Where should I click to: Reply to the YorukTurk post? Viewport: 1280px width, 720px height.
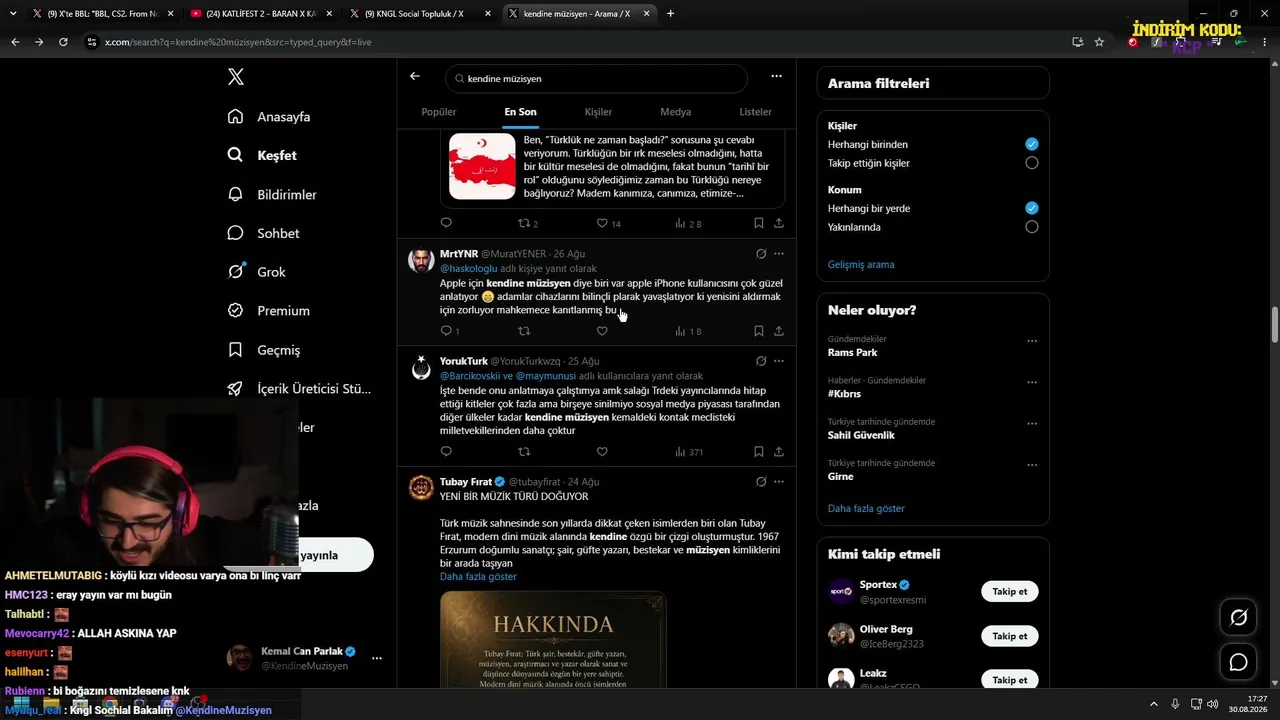pyautogui.click(x=446, y=452)
